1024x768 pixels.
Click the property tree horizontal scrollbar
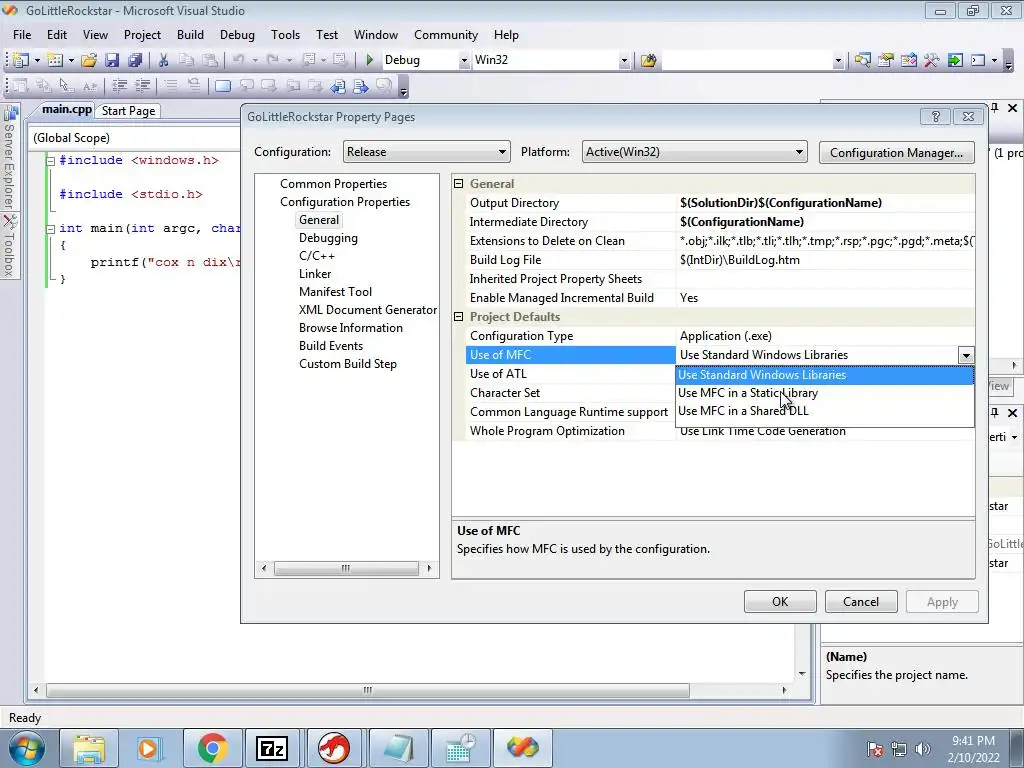pyautogui.click(x=346, y=568)
